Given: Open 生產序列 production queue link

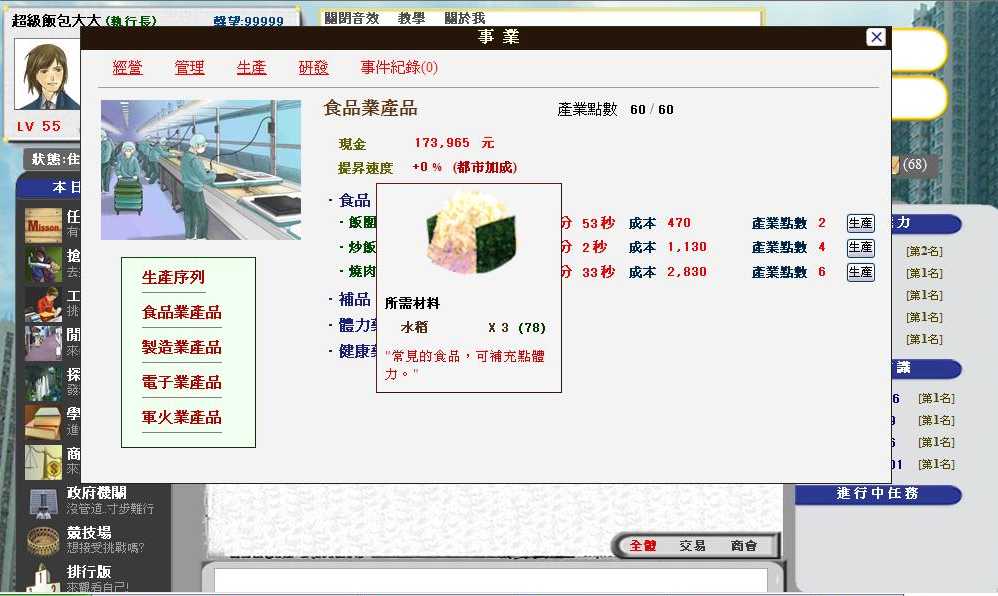Looking at the screenshot, I should [173, 277].
